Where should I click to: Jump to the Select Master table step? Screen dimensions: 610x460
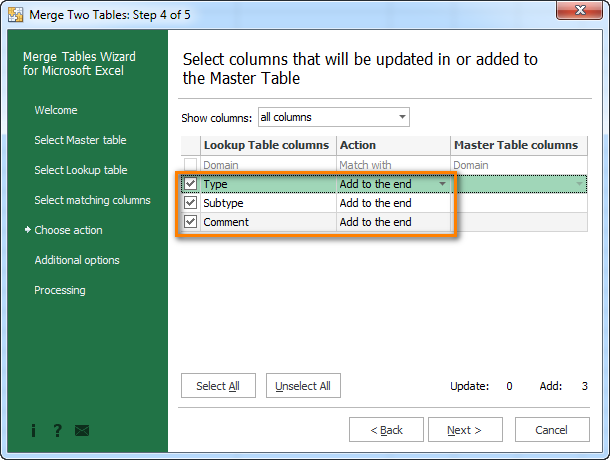tap(80, 140)
